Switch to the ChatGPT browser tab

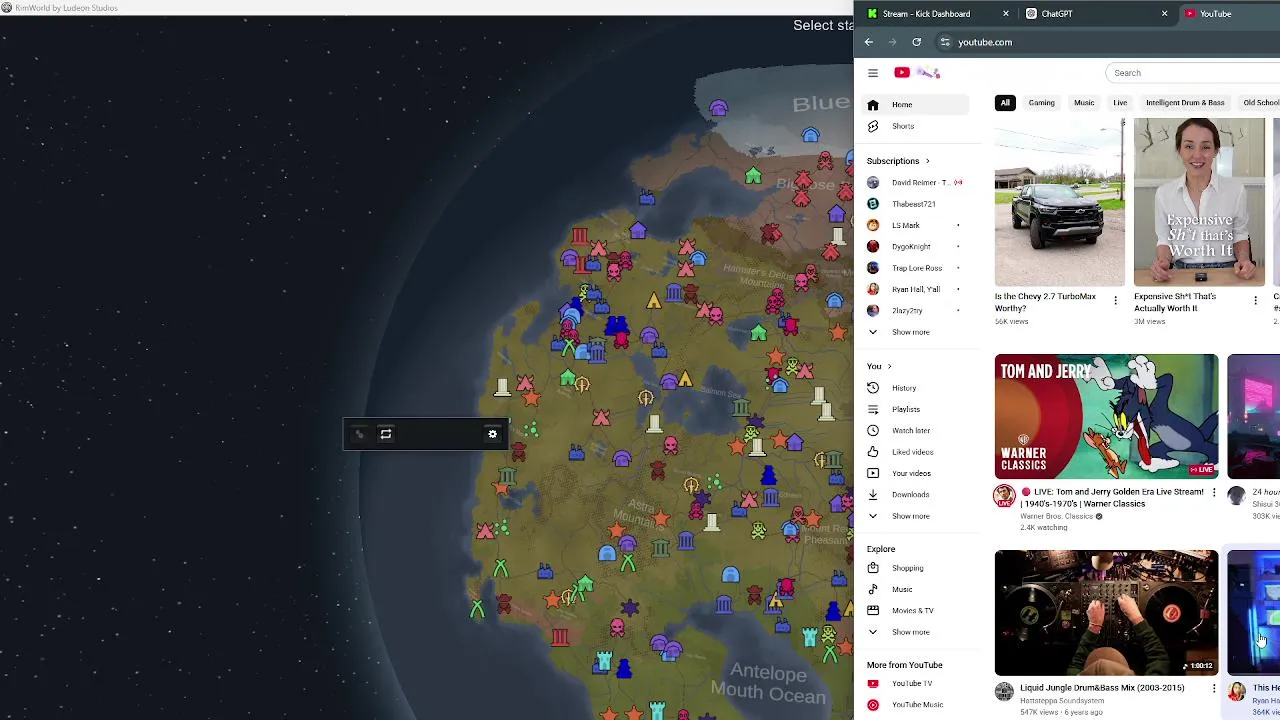pos(1056,14)
